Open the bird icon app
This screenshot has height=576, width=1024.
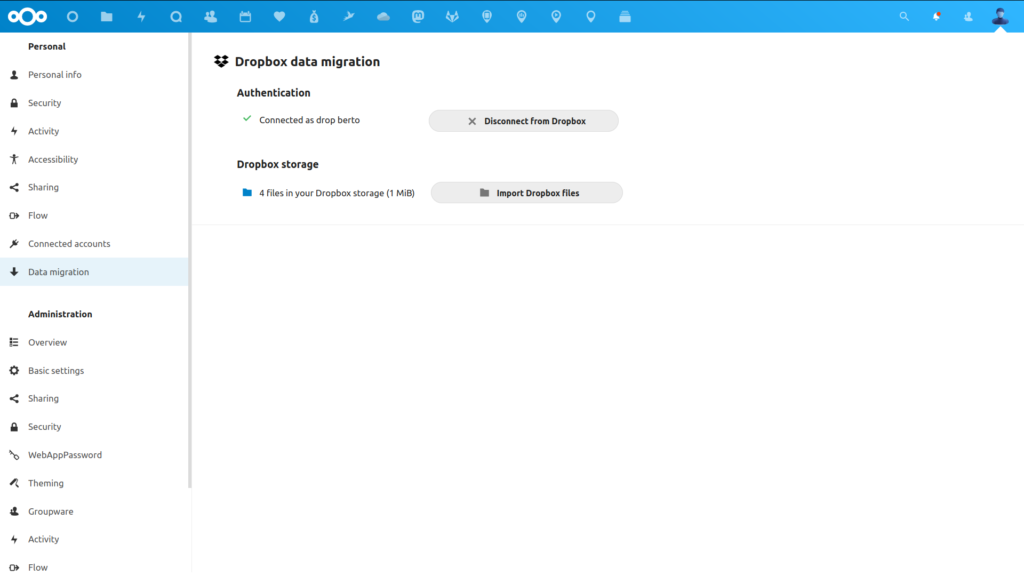pyautogui.click(x=349, y=16)
